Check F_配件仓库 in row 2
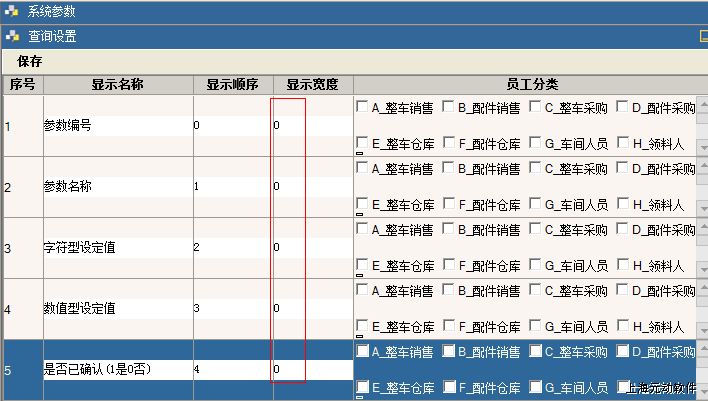 click(448, 205)
